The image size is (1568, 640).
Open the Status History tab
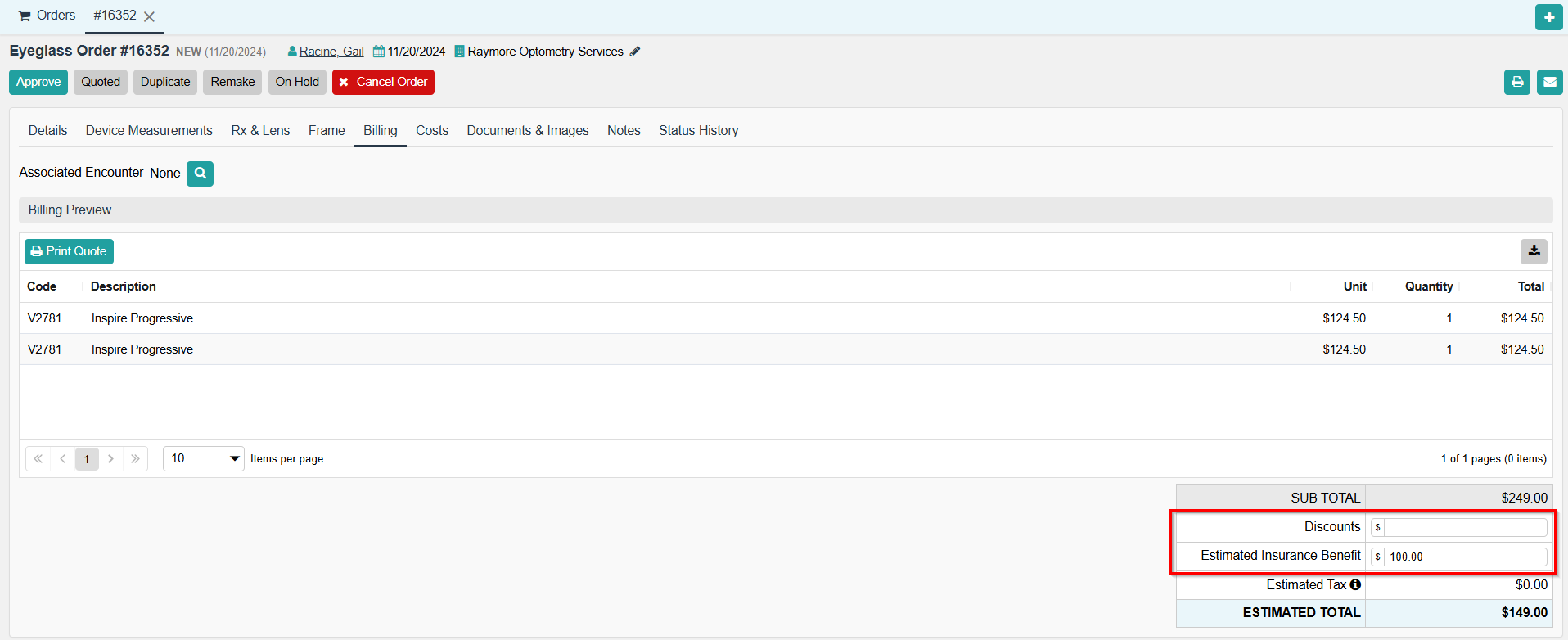coord(698,130)
